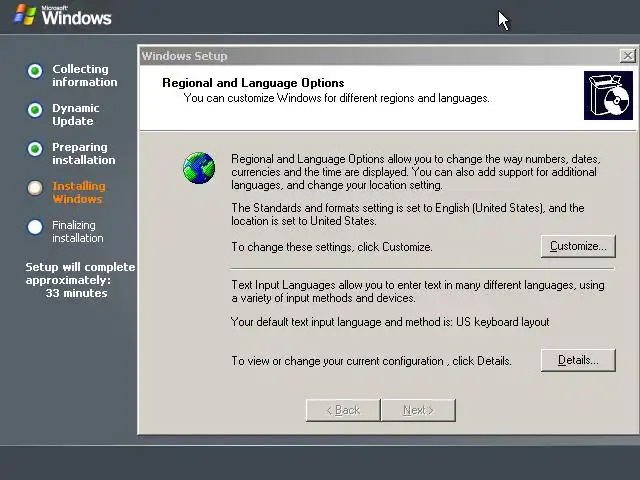The width and height of the screenshot is (640, 480).
Task: Click the orange 'Installing Windows' label
Action: tap(79, 193)
